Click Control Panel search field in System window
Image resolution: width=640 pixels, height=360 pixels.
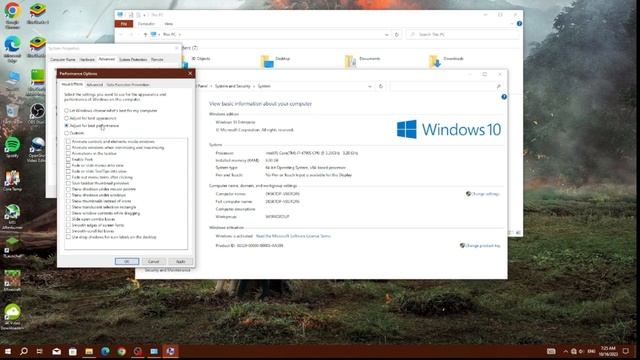(446, 87)
